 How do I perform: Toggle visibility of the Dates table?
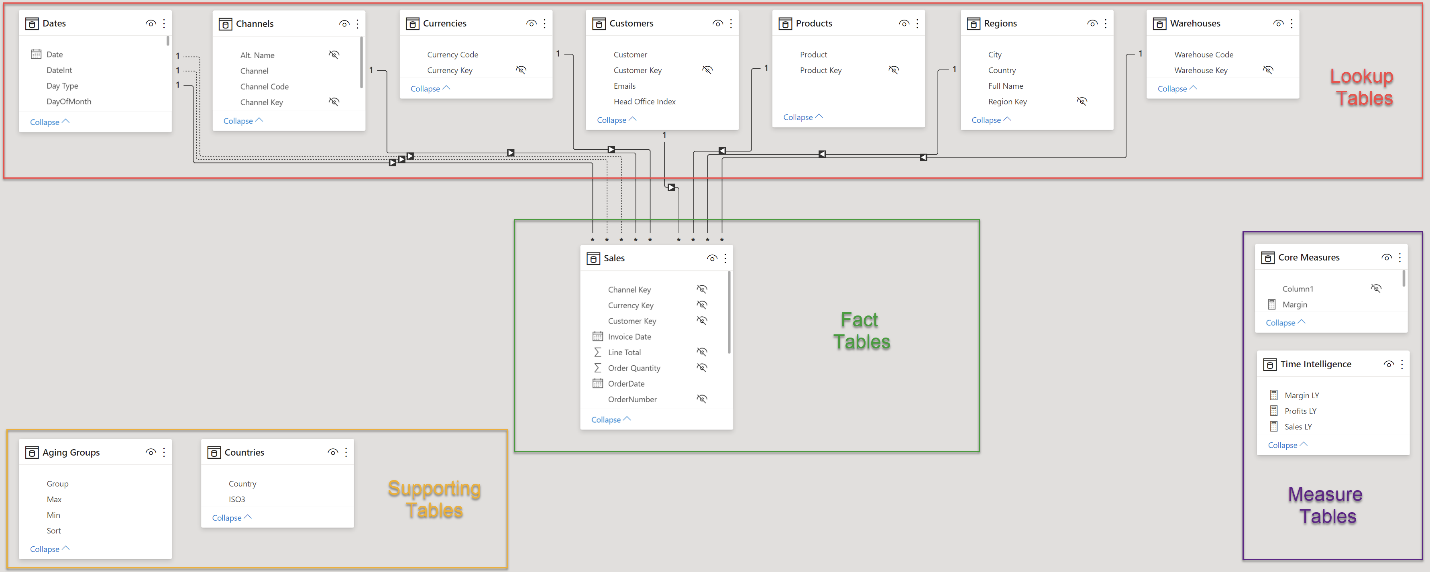tap(151, 23)
